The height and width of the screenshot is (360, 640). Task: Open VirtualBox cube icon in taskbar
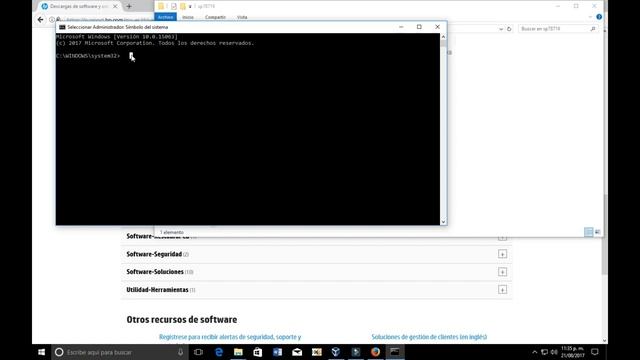336,352
